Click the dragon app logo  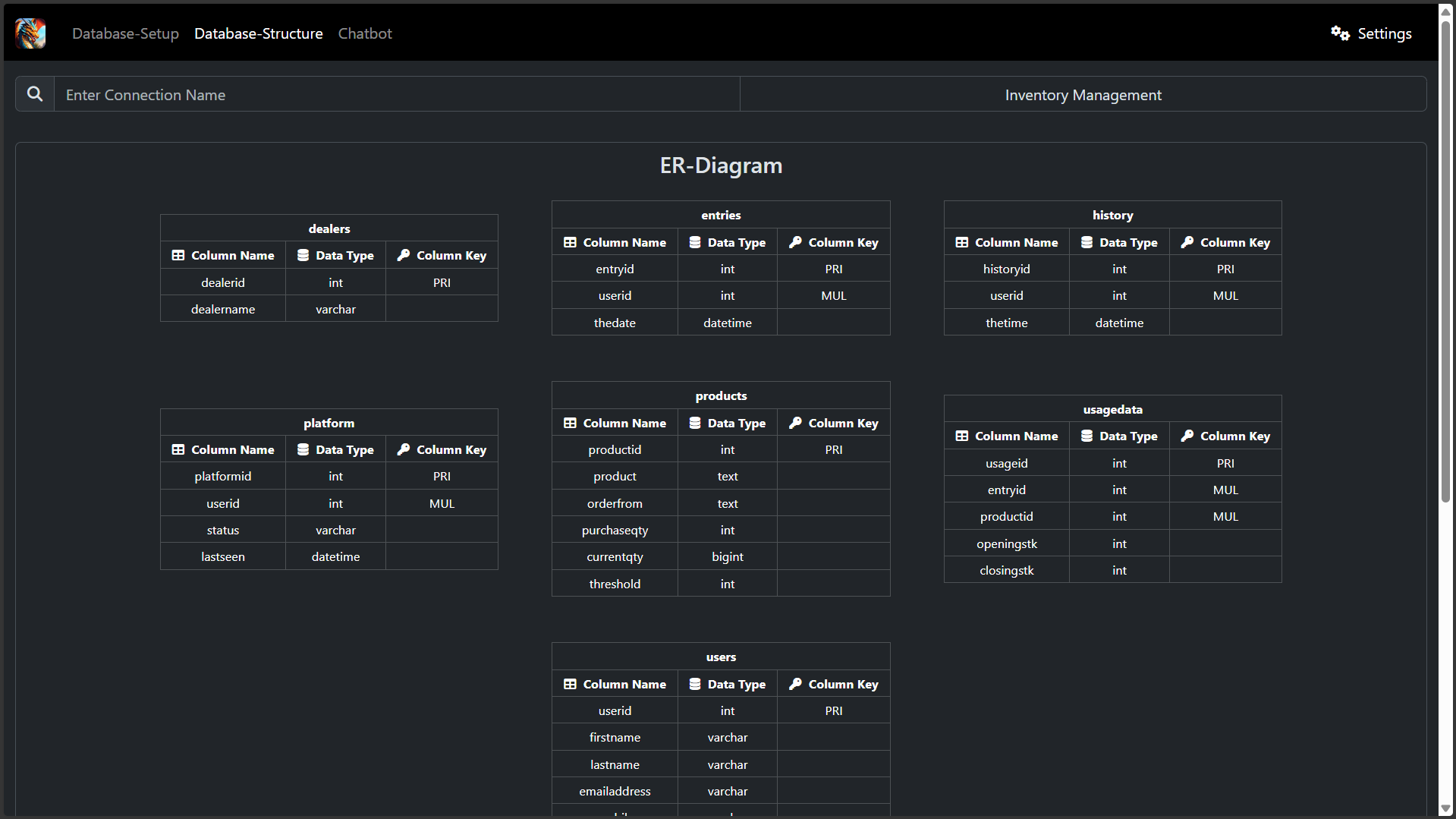(30, 33)
